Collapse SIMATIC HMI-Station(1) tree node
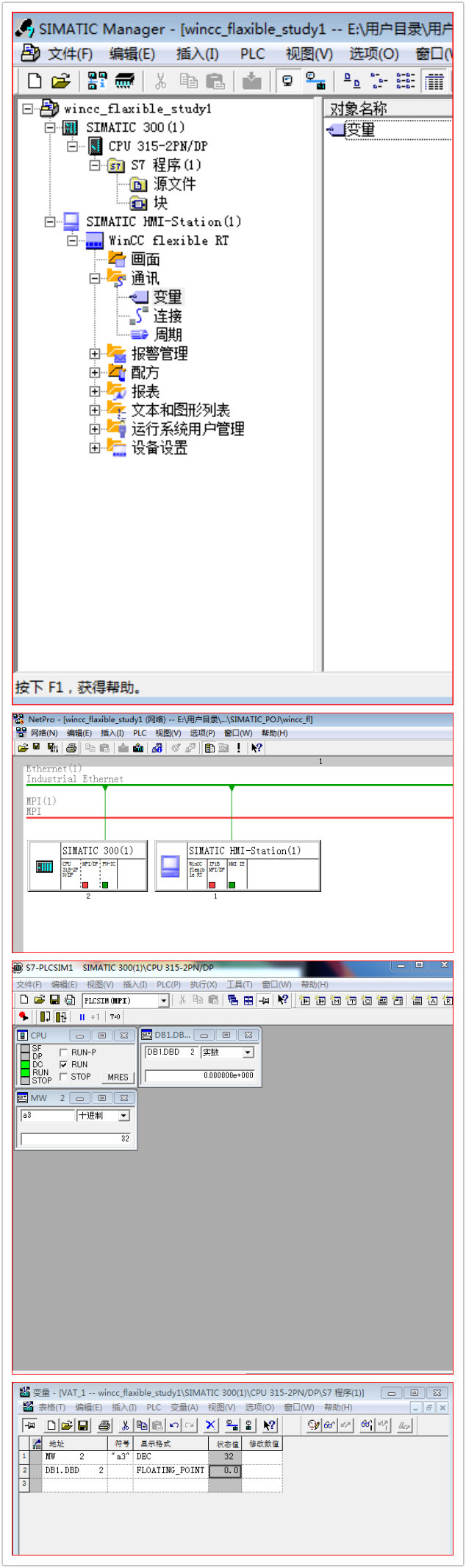Screen dimensions: 466x1568 point(50,221)
